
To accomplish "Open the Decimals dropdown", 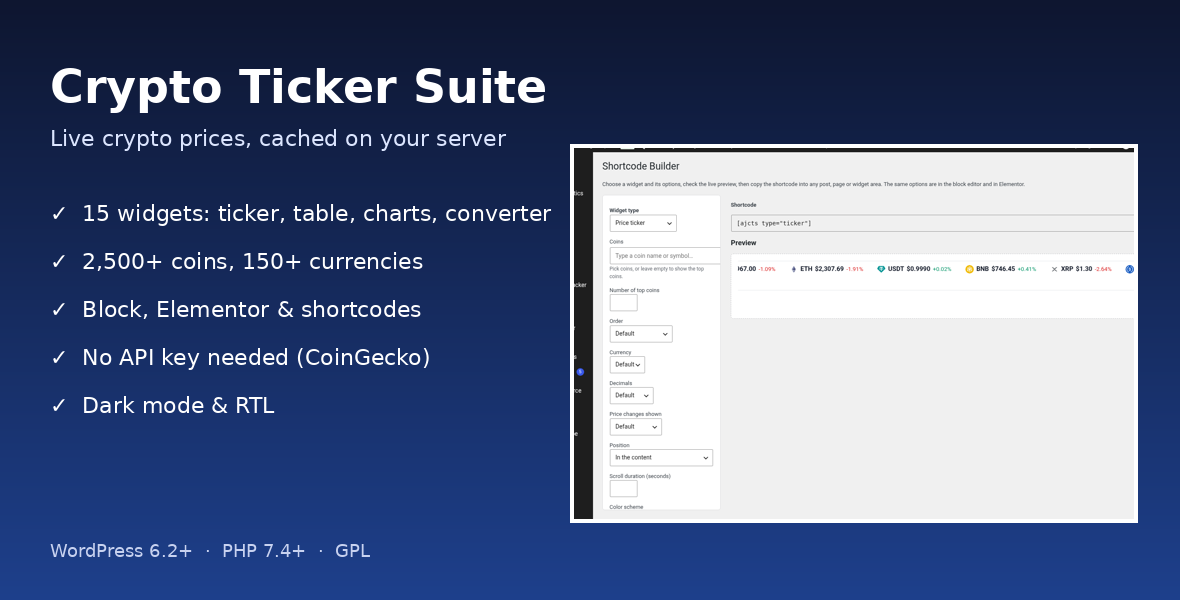I will click(631, 395).
